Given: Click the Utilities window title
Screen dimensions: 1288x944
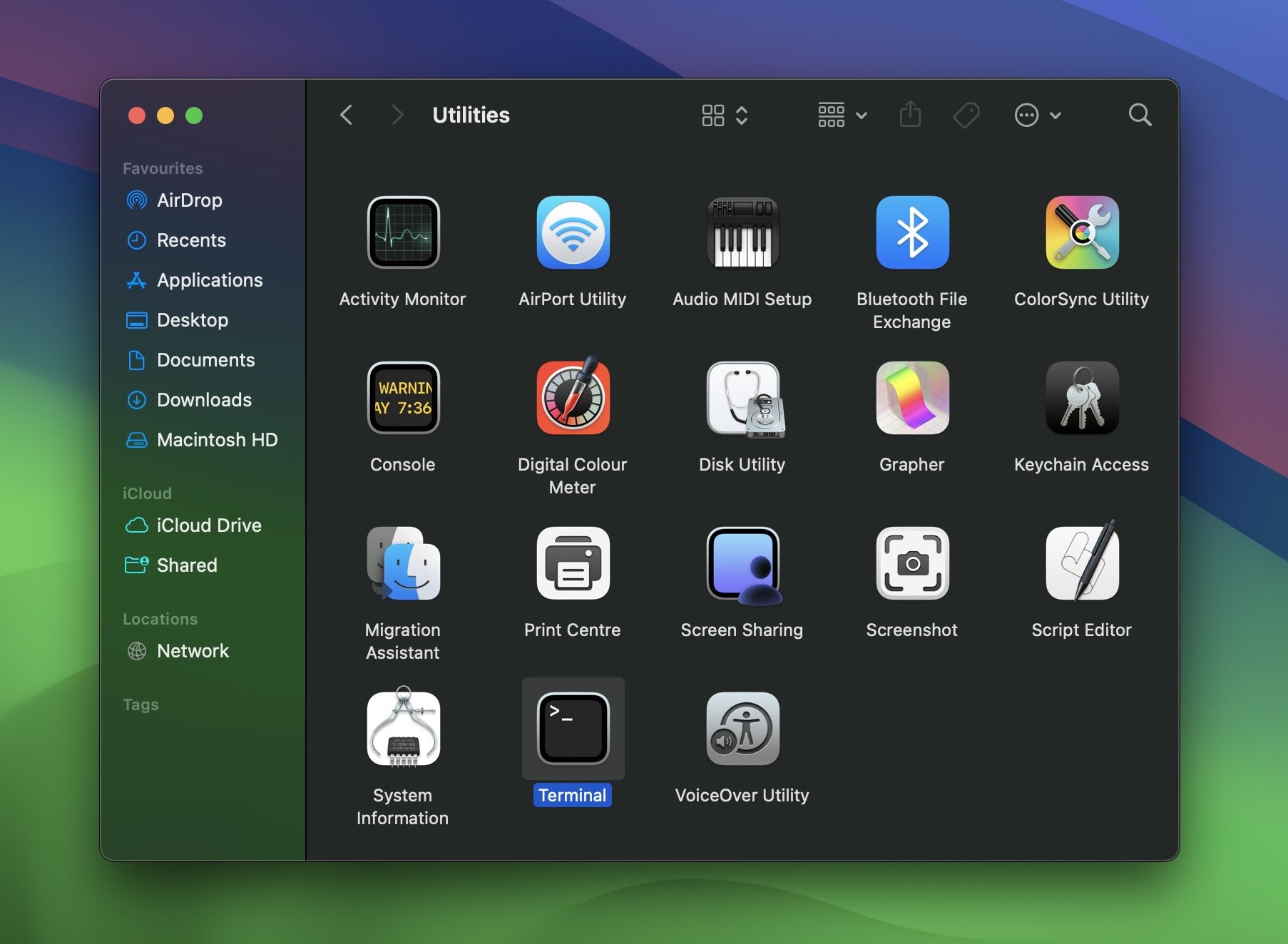Looking at the screenshot, I should pyautogui.click(x=471, y=115).
